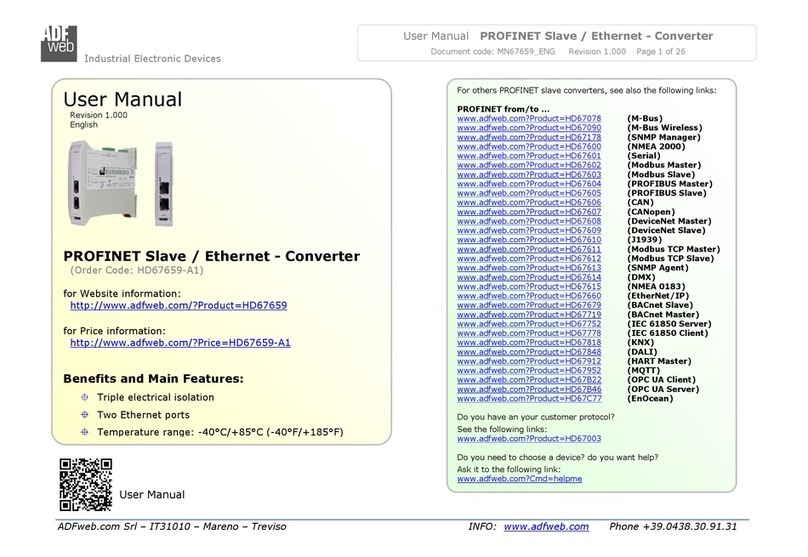Click the English language label
808x557 pixels.
83,125
